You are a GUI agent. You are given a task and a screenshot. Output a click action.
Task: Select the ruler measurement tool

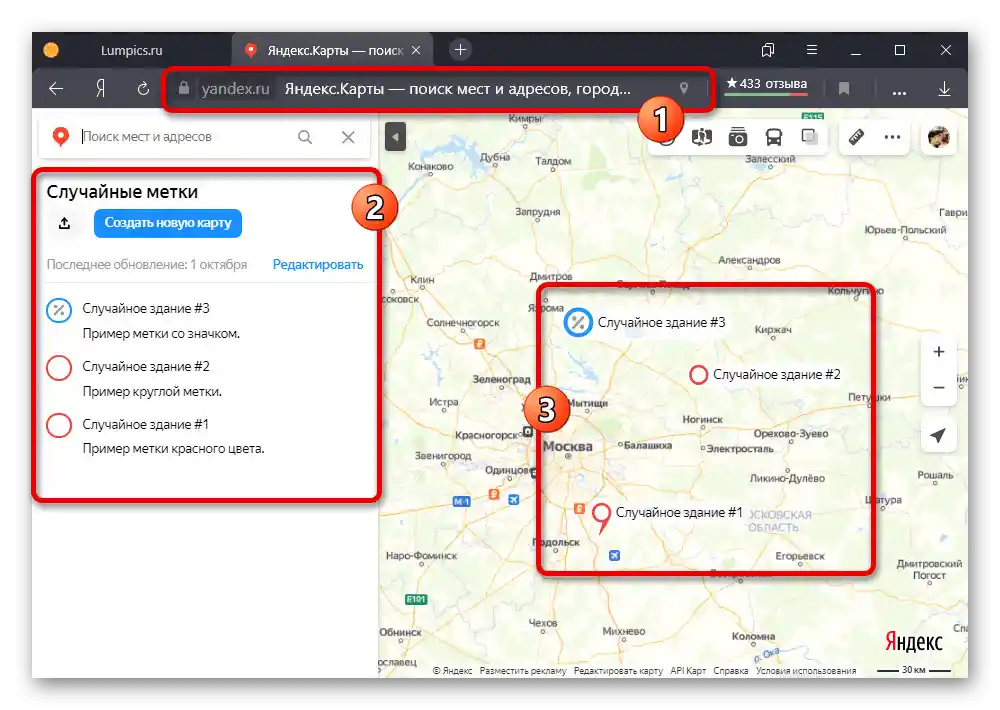pyautogui.click(x=856, y=137)
